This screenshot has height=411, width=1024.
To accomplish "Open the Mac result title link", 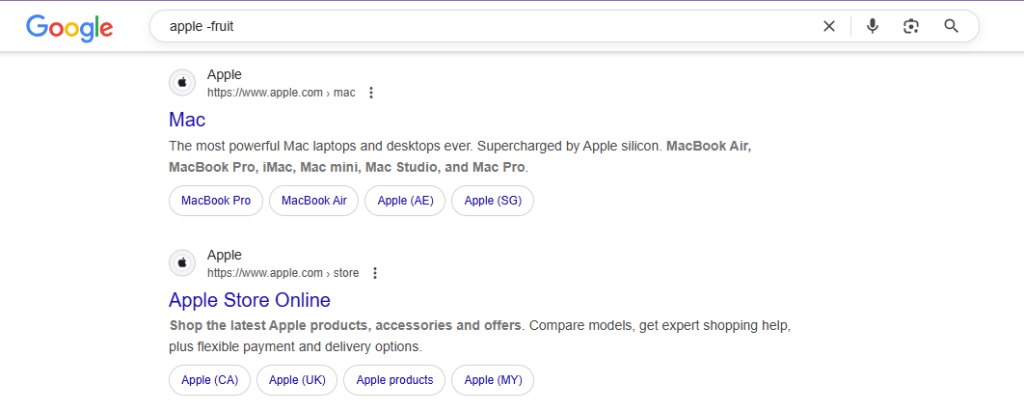I will tap(187, 120).
